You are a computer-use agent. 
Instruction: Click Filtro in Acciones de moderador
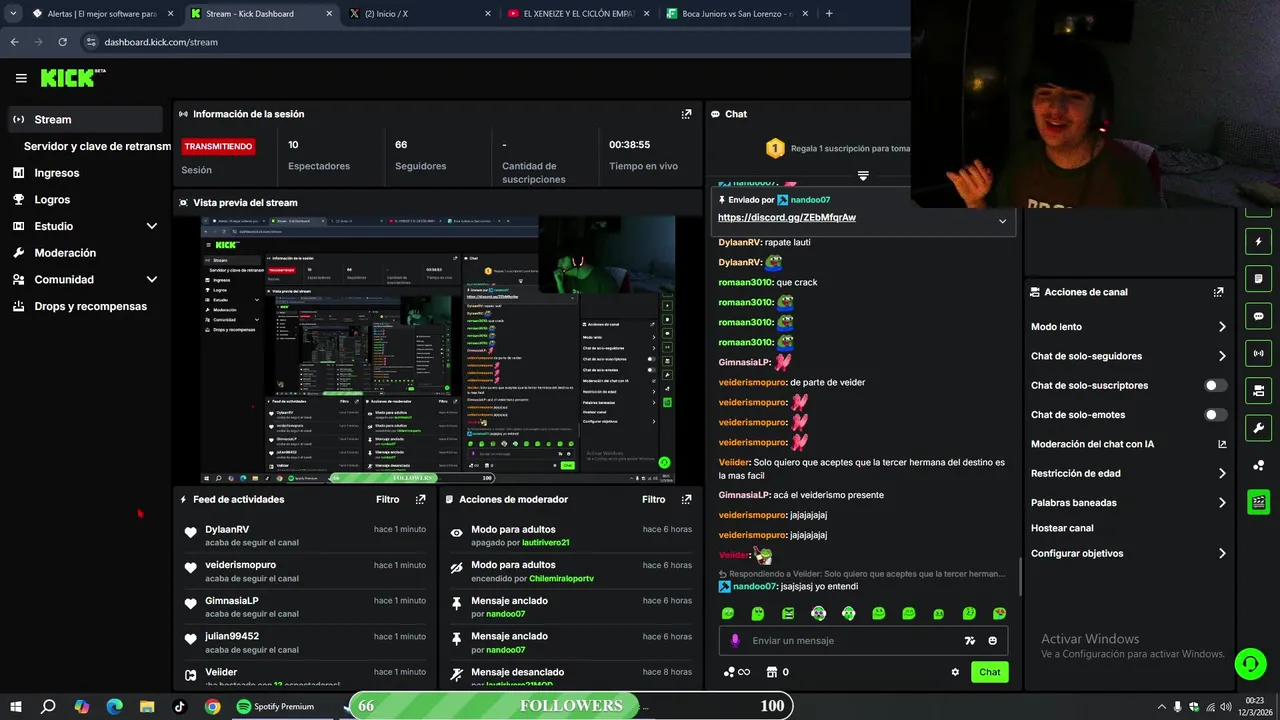click(653, 499)
